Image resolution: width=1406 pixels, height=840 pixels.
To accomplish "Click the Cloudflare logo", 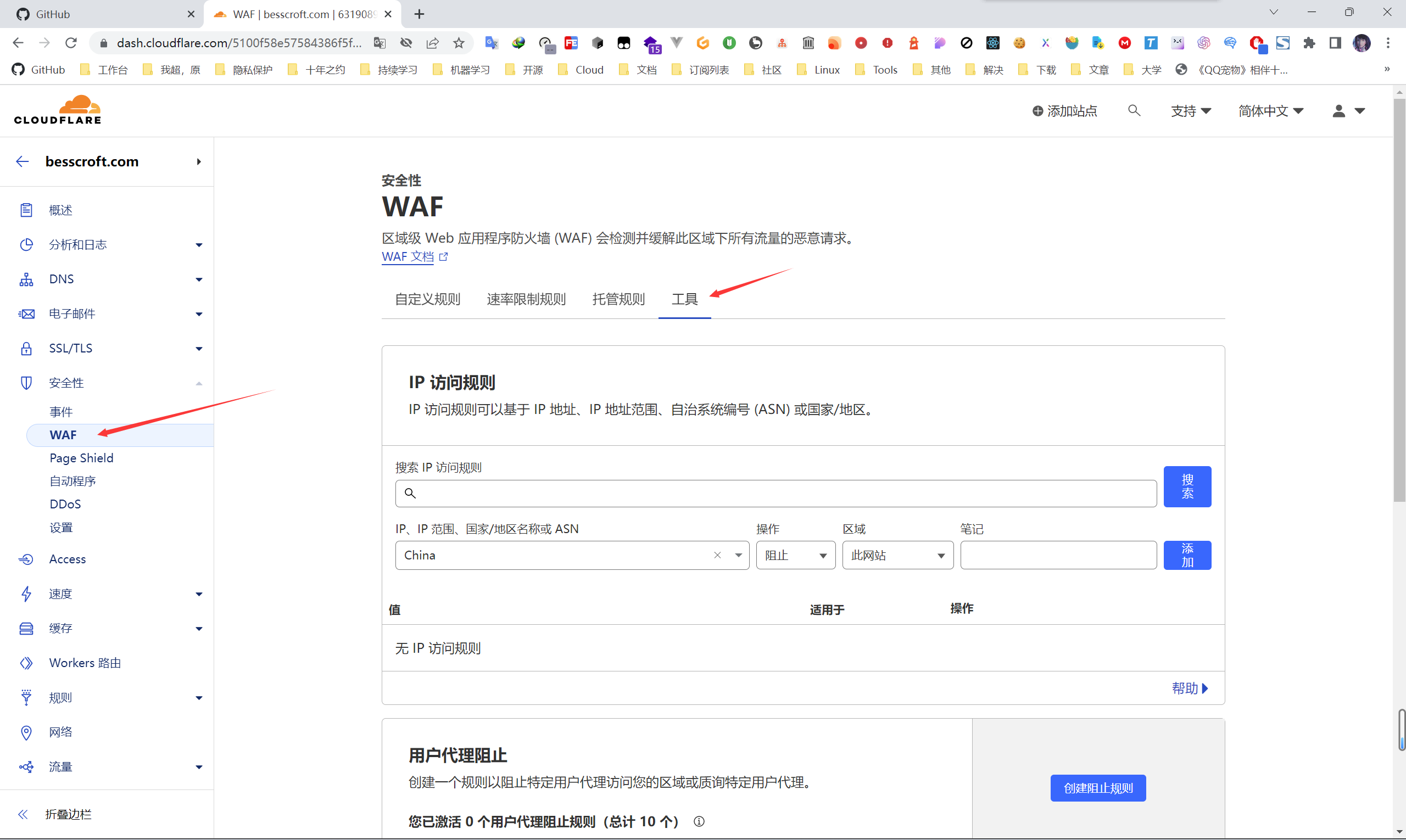I will 57,110.
